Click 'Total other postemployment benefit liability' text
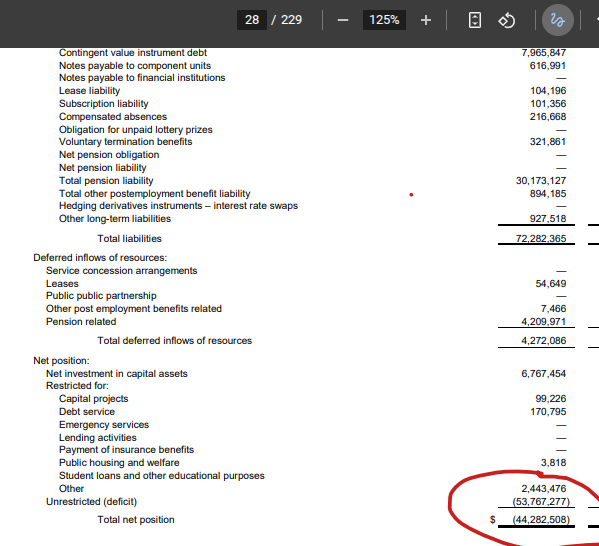This screenshot has height=546, width=599. (155, 194)
